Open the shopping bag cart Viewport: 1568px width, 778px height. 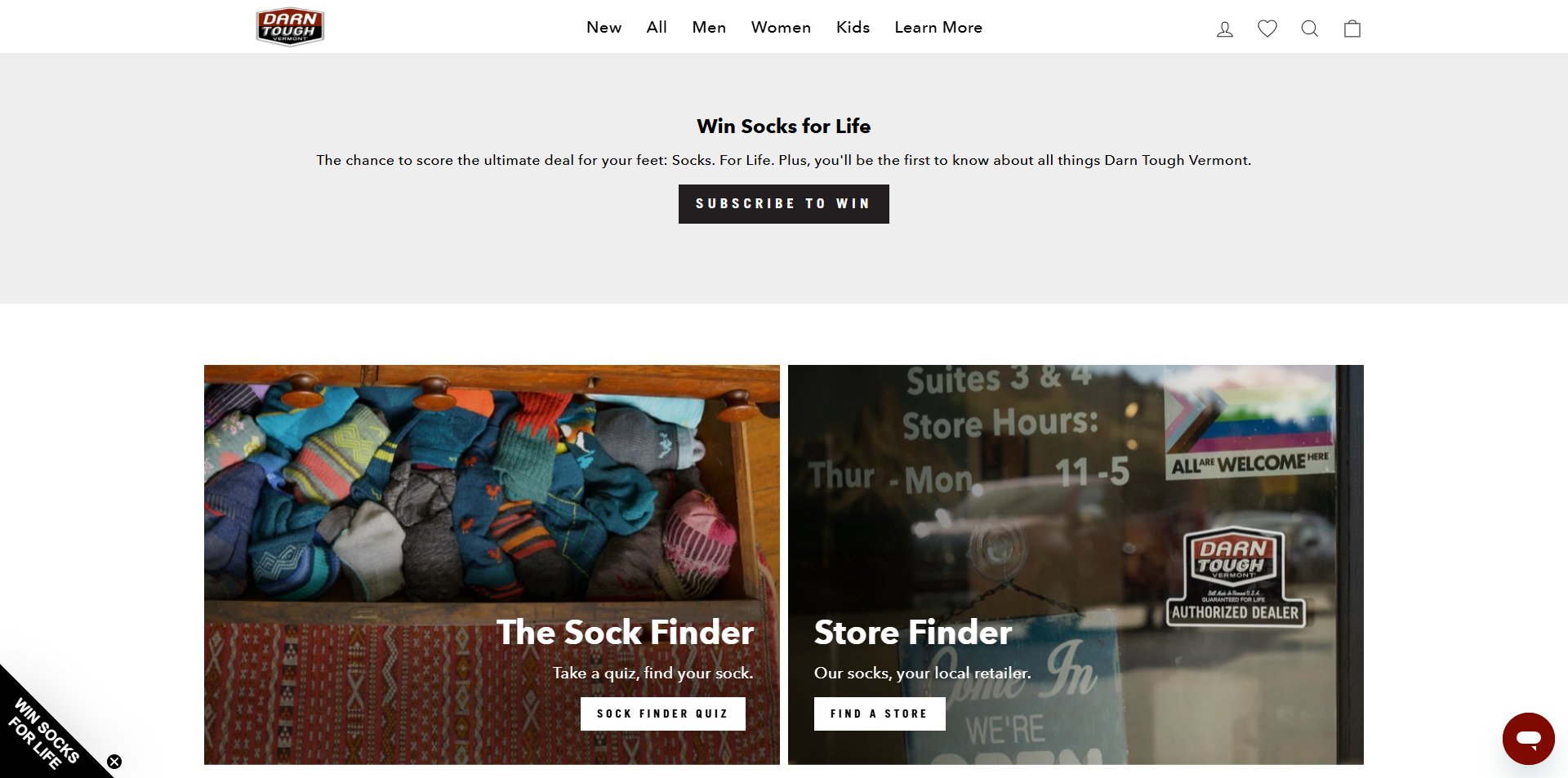click(x=1352, y=29)
